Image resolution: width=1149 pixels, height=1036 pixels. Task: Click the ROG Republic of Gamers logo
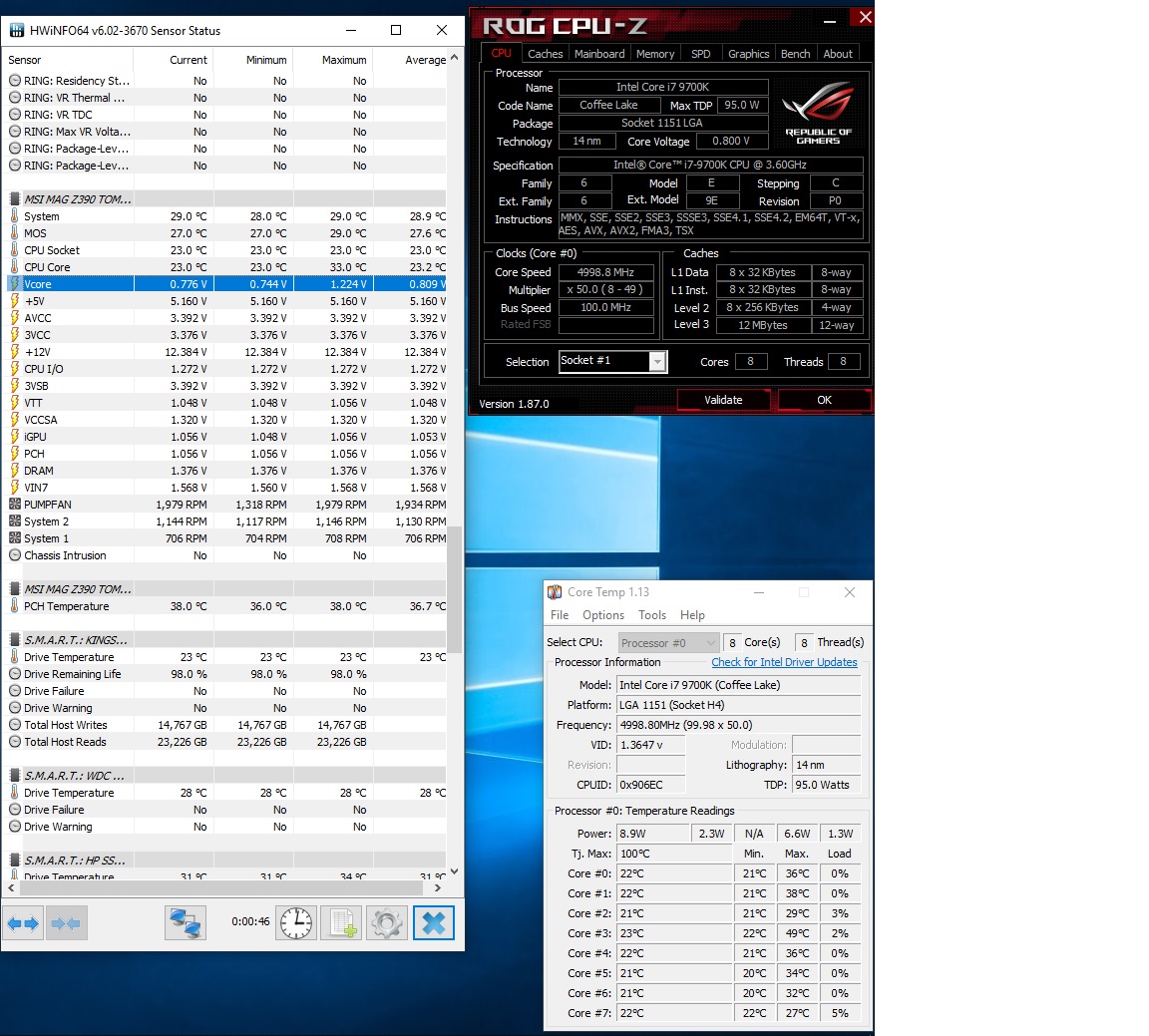click(x=819, y=112)
